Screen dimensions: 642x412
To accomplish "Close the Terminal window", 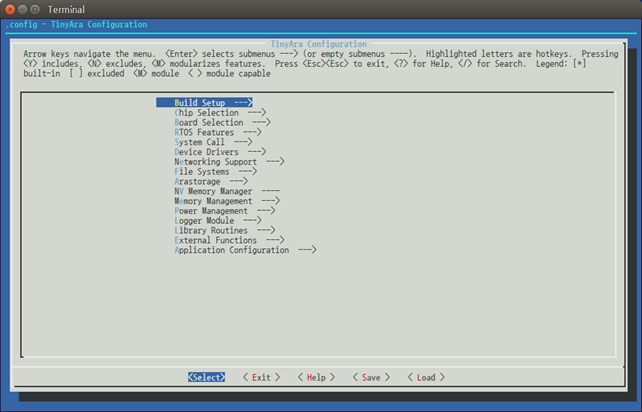I will click(10, 9).
